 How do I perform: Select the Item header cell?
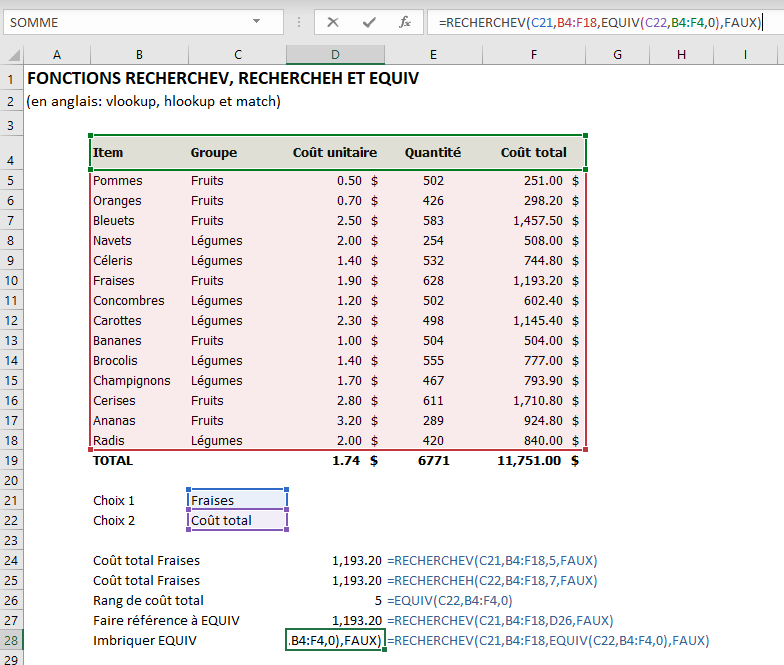click(x=137, y=153)
